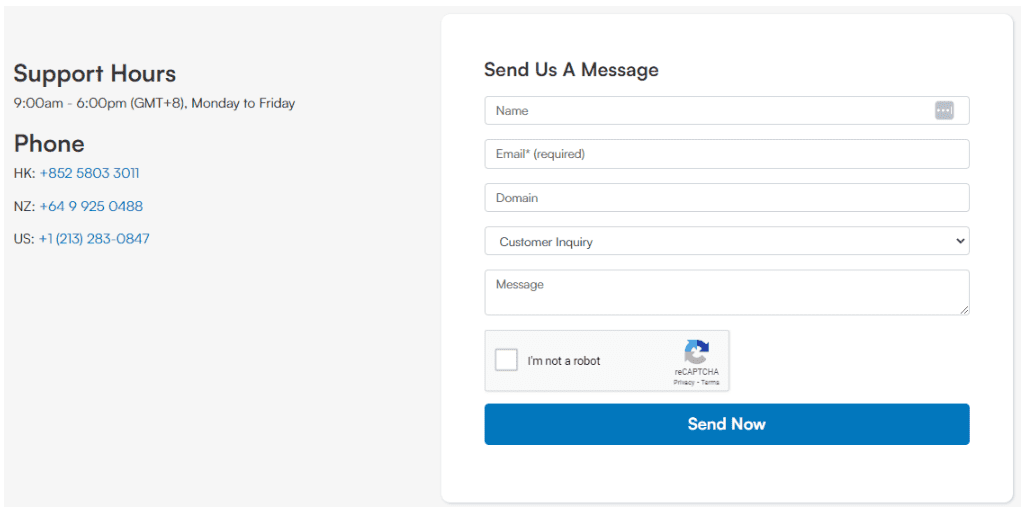Open the reCAPTCHA Terms link
This screenshot has width=1024, height=513.
coord(710,382)
